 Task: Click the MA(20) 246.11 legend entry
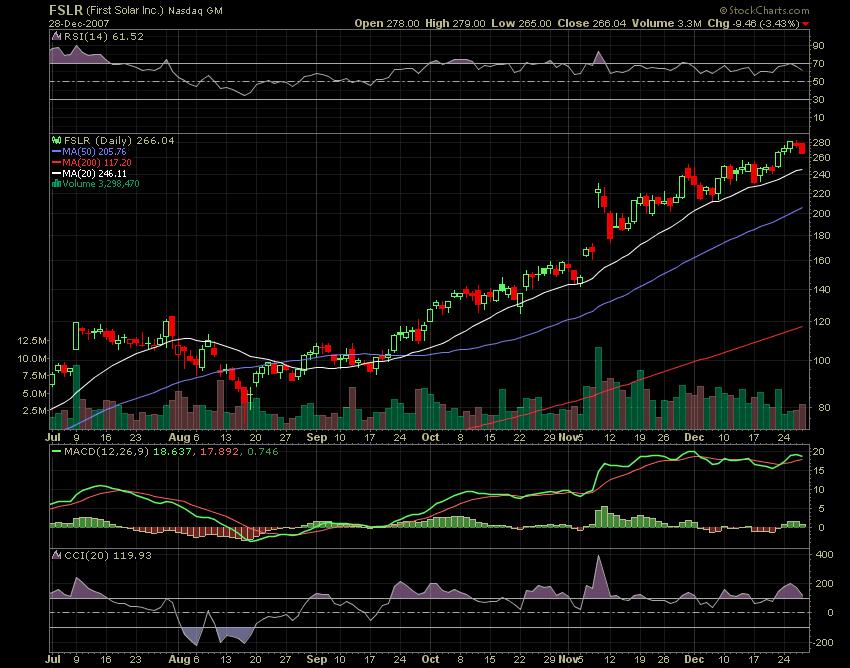94,174
